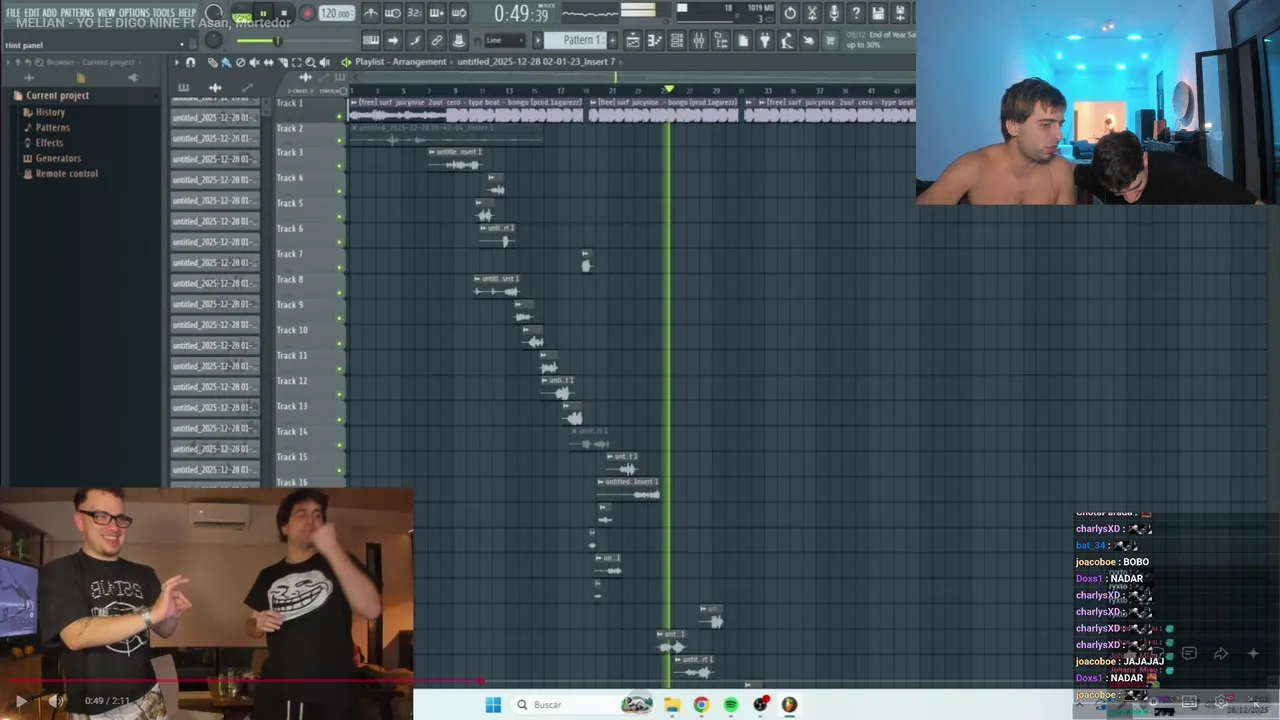Select the playlist paint brush tool
The width and height of the screenshot is (1280, 720).
pyautogui.click(x=226, y=62)
